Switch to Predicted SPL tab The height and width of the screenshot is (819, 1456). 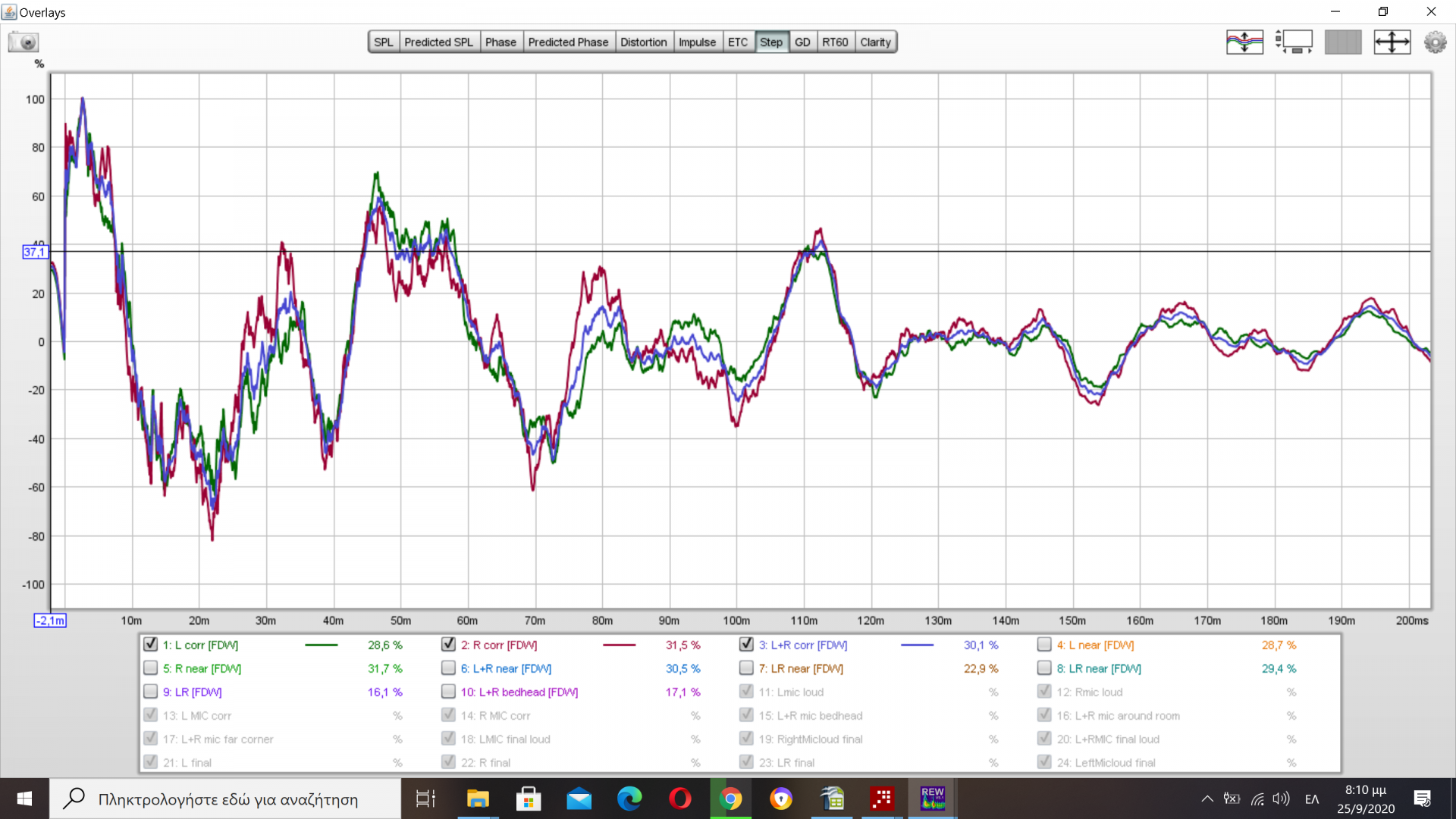438,42
